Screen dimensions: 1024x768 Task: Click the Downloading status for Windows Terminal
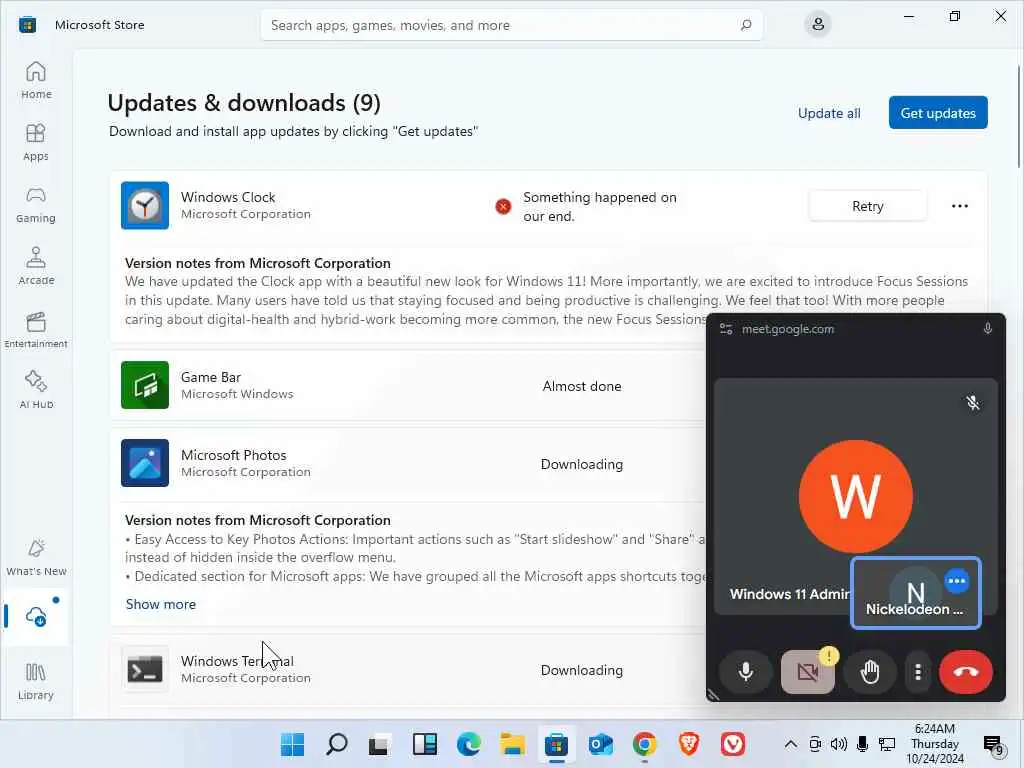click(x=582, y=670)
